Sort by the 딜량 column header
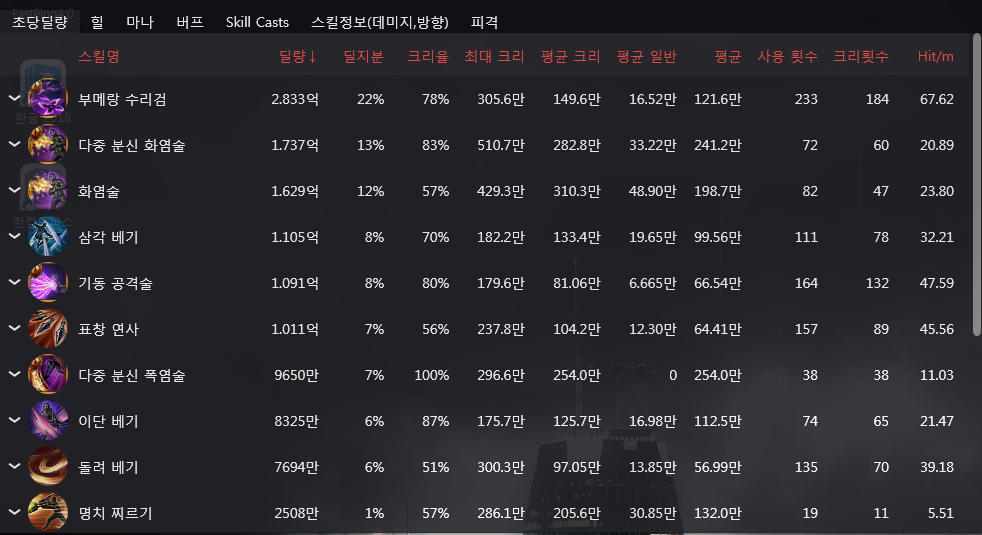The width and height of the screenshot is (982, 535). [x=298, y=56]
